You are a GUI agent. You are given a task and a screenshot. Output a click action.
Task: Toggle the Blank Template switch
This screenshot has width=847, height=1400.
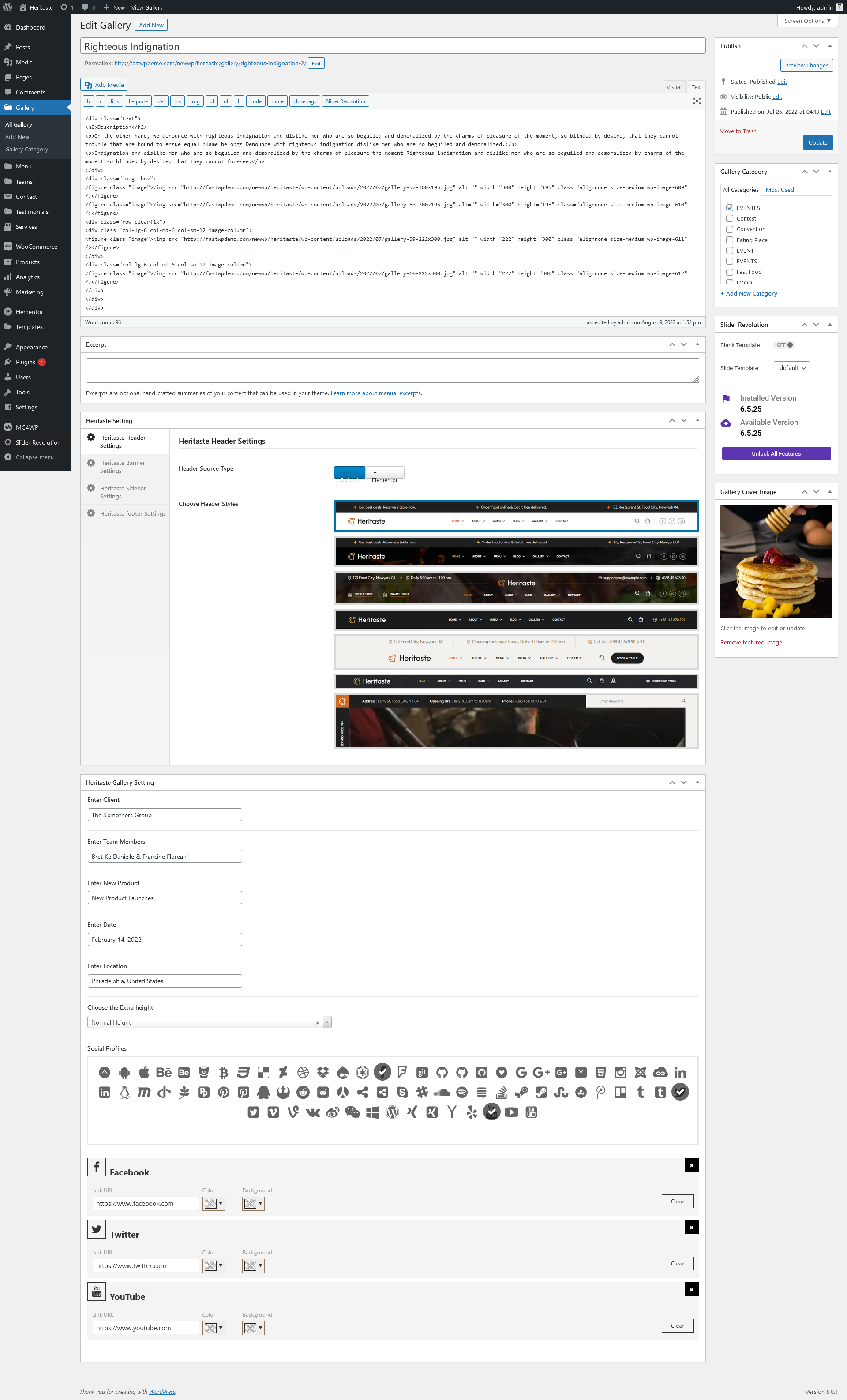click(x=785, y=345)
